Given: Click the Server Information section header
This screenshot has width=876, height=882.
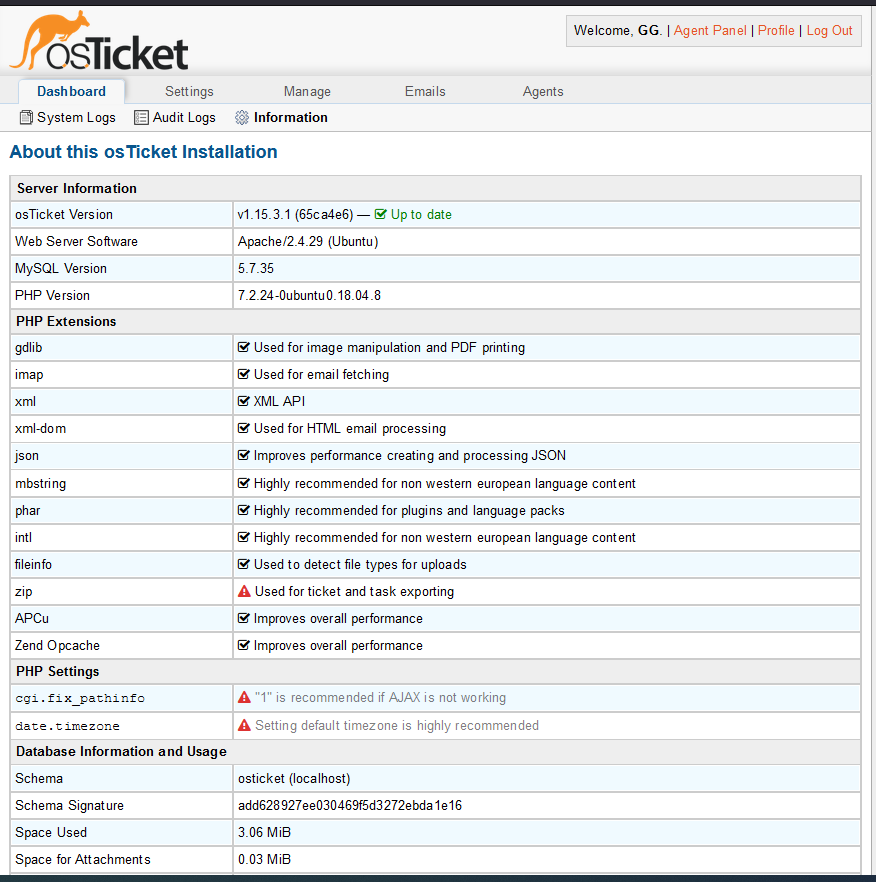Looking at the screenshot, I should tap(77, 188).
